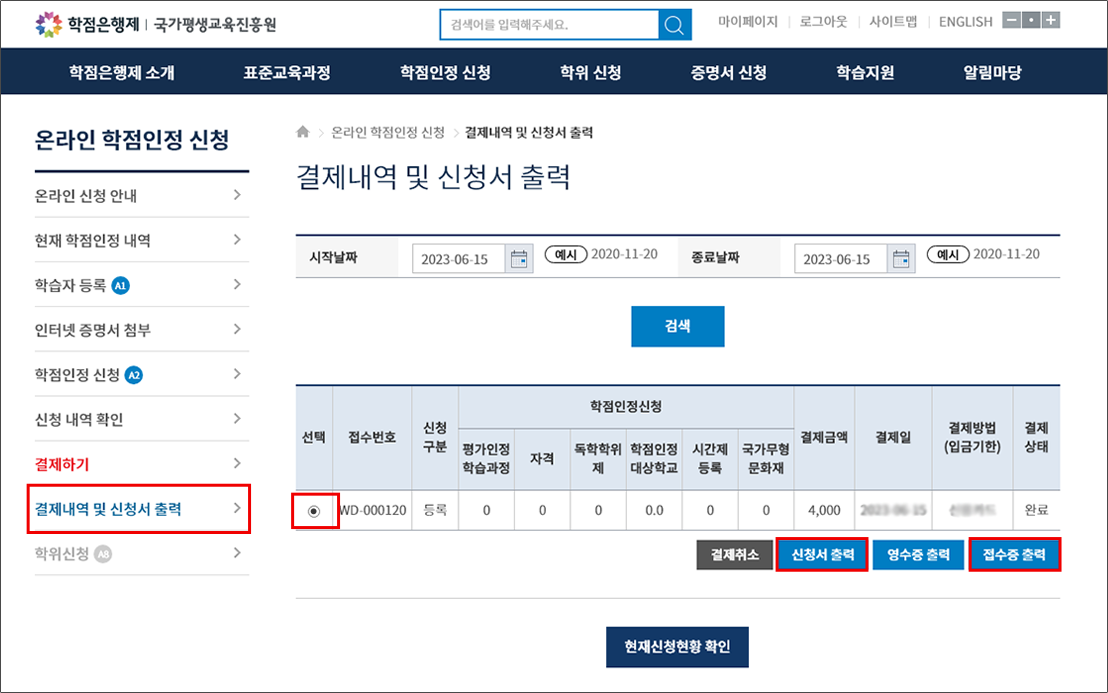Click the 시작날짜 date input field
Viewport: 1108px width, 693px height.
(457, 259)
